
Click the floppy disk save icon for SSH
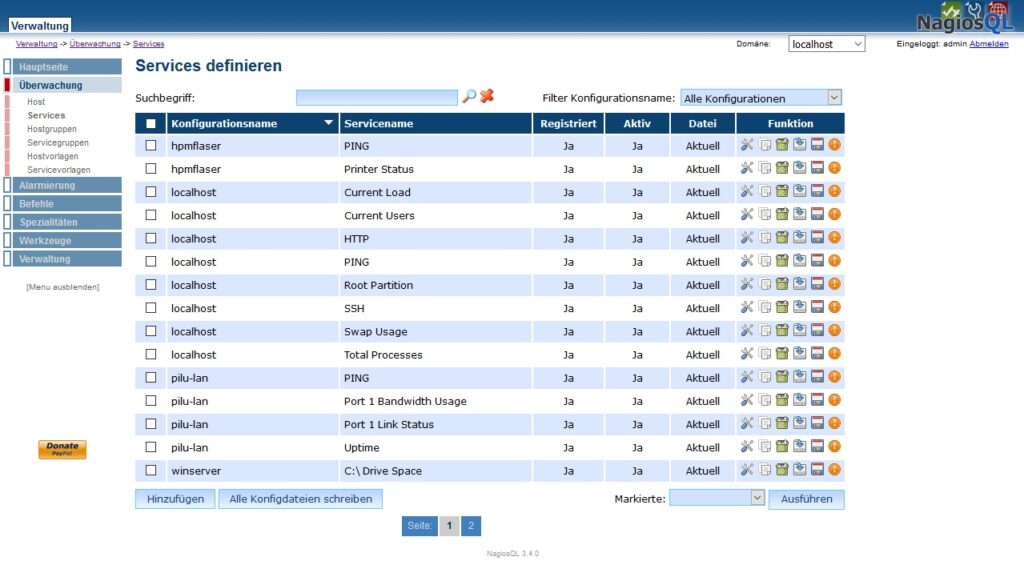point(817,307)
